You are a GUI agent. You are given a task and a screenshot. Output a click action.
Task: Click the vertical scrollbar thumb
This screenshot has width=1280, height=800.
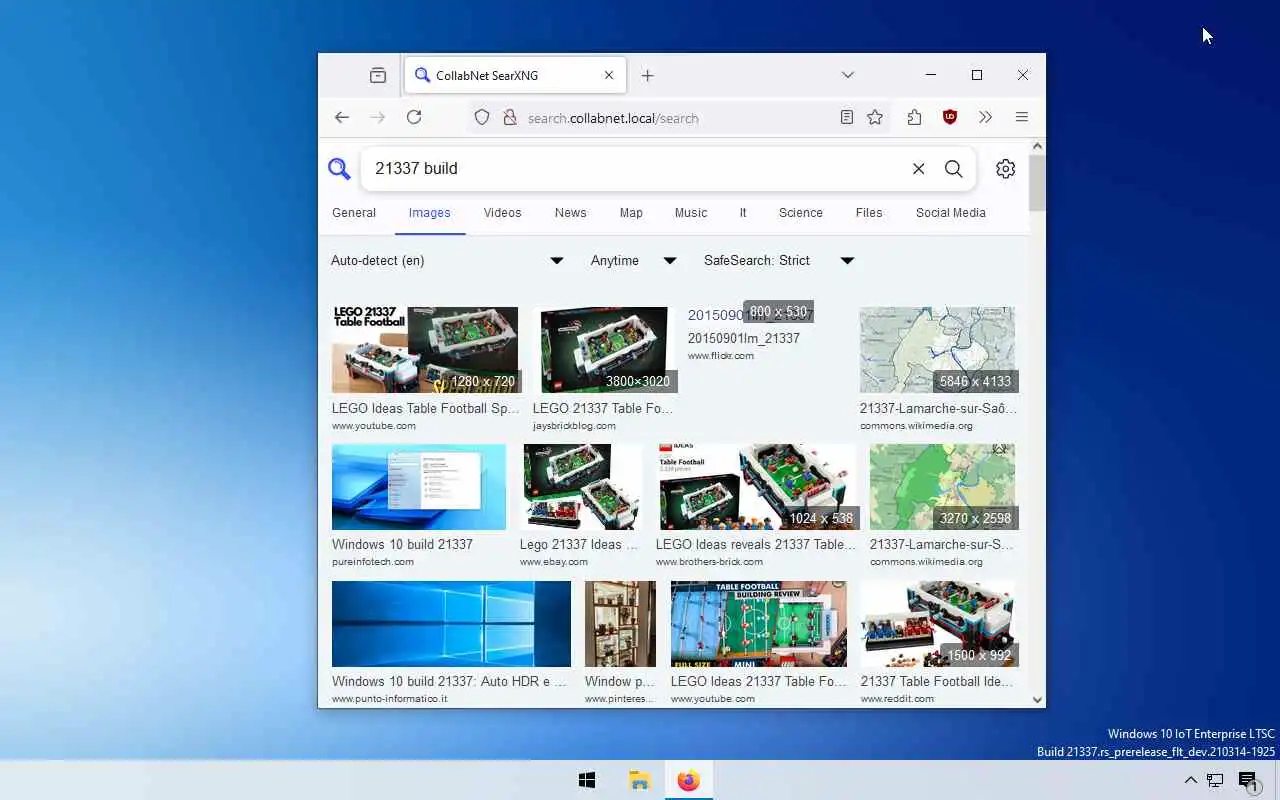1037,183
